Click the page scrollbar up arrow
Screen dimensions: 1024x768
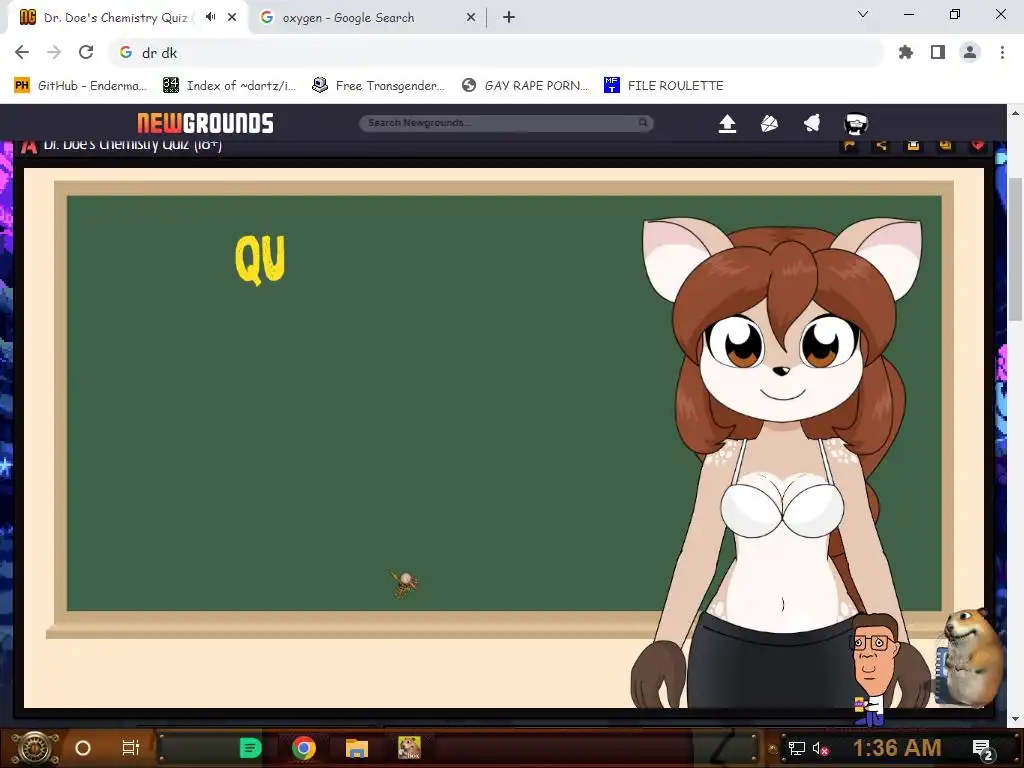click(x=1016, y=112)
